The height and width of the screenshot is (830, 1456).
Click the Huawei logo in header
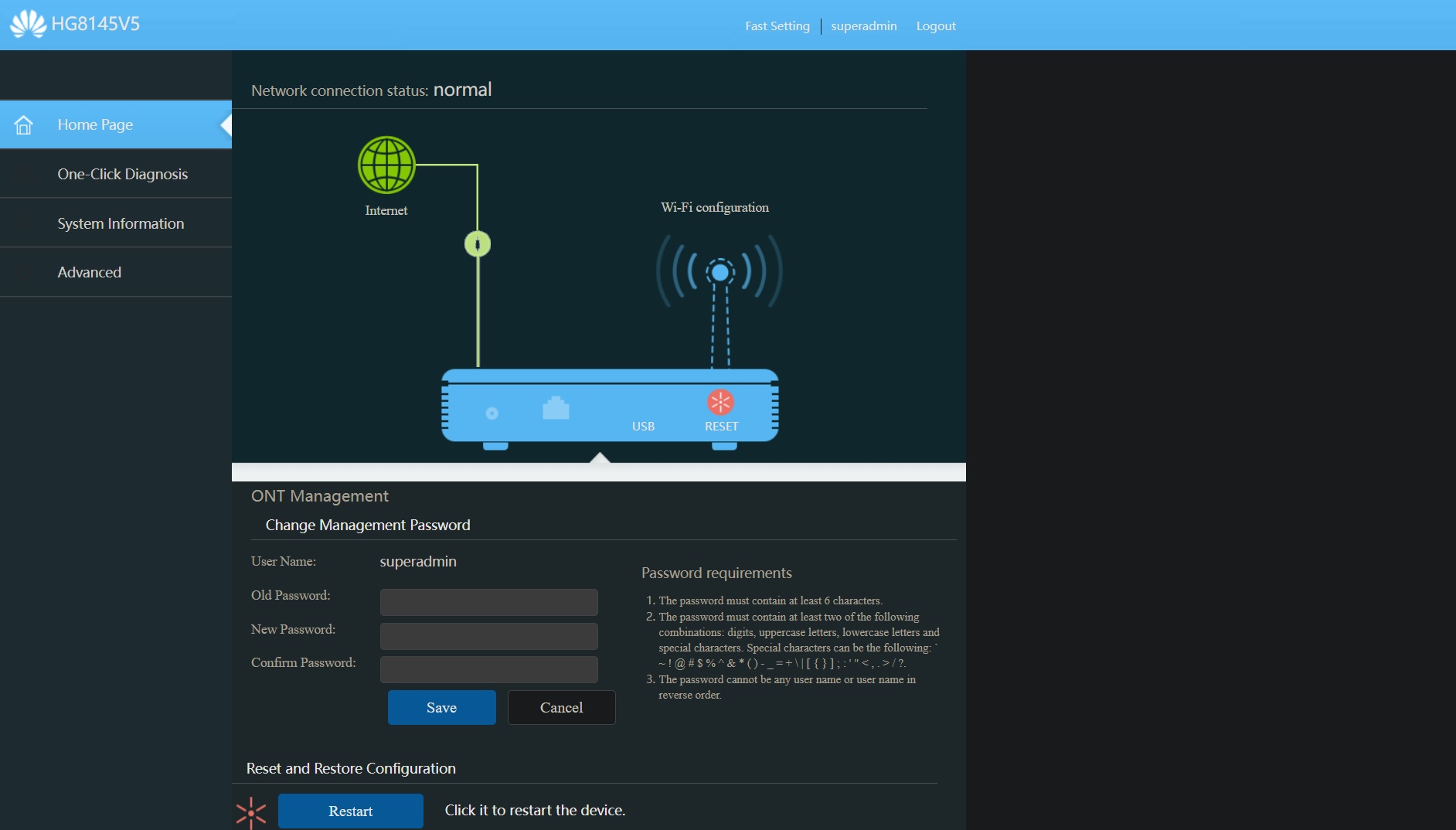(29, 24)
